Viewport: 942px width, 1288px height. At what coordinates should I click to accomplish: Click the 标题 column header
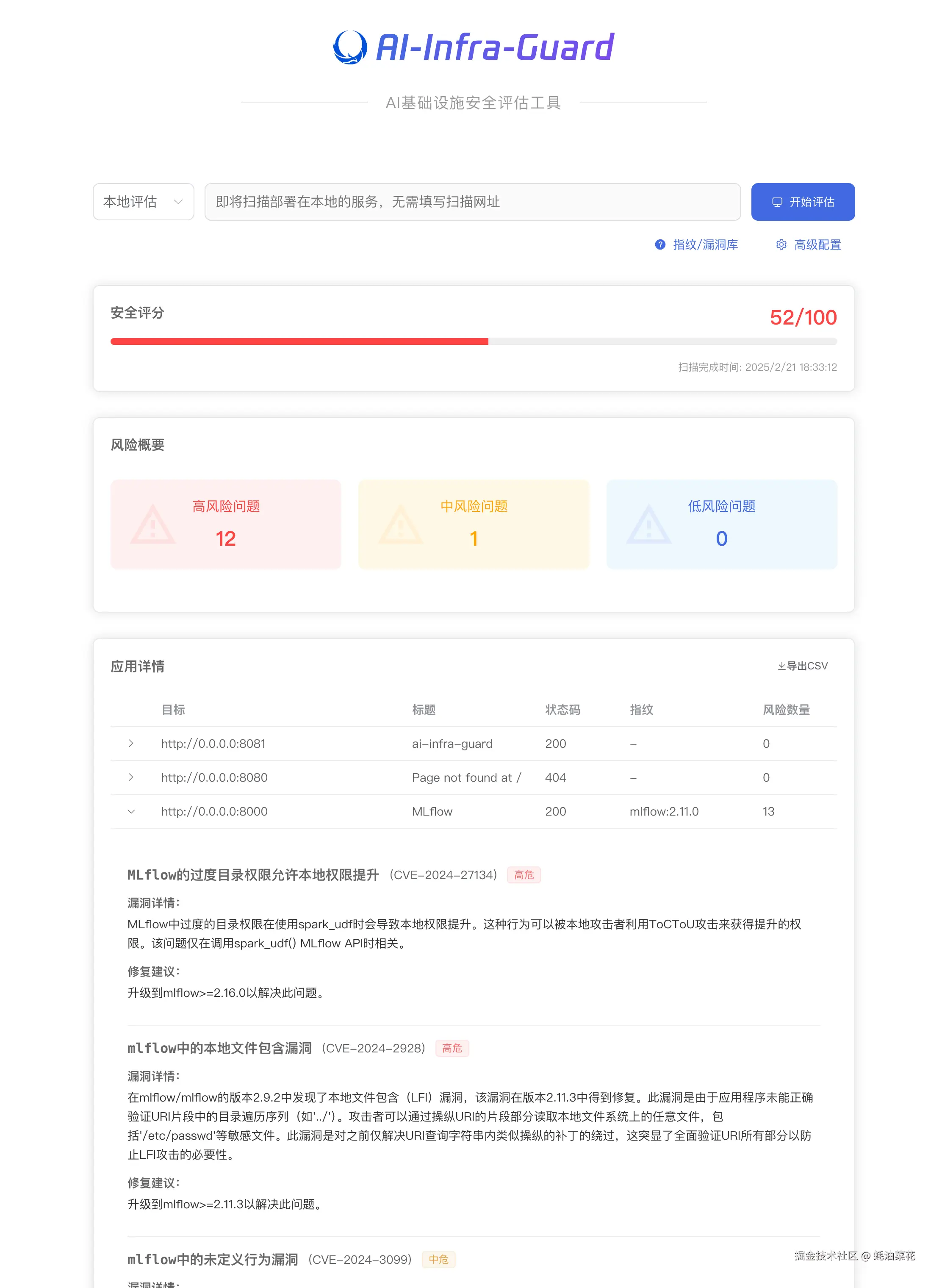(x=424, y=710)
